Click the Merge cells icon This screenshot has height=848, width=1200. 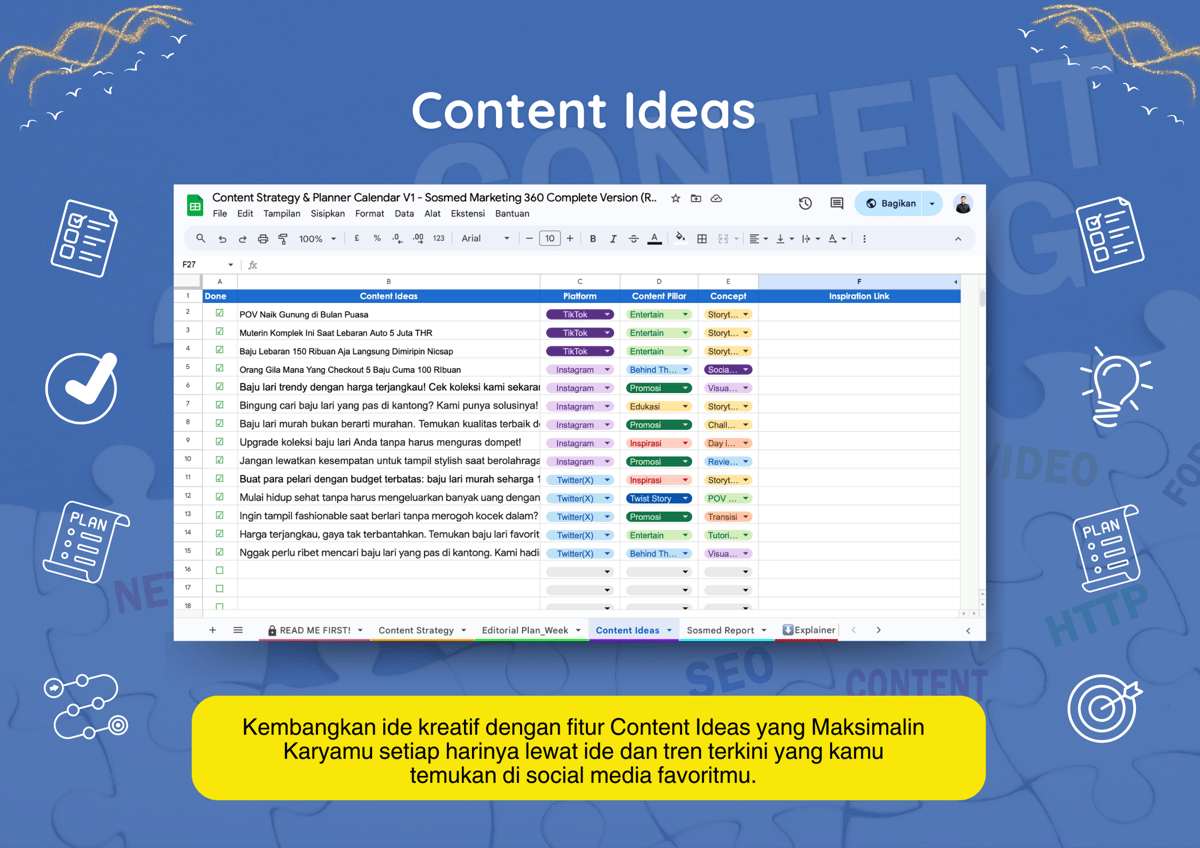point(721,238)
